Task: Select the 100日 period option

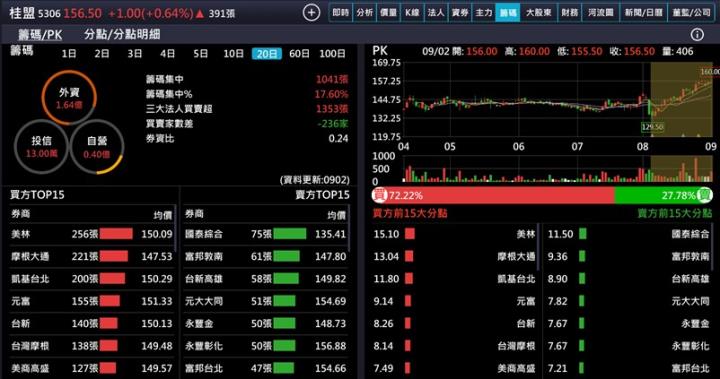Action: coord(332,54)
